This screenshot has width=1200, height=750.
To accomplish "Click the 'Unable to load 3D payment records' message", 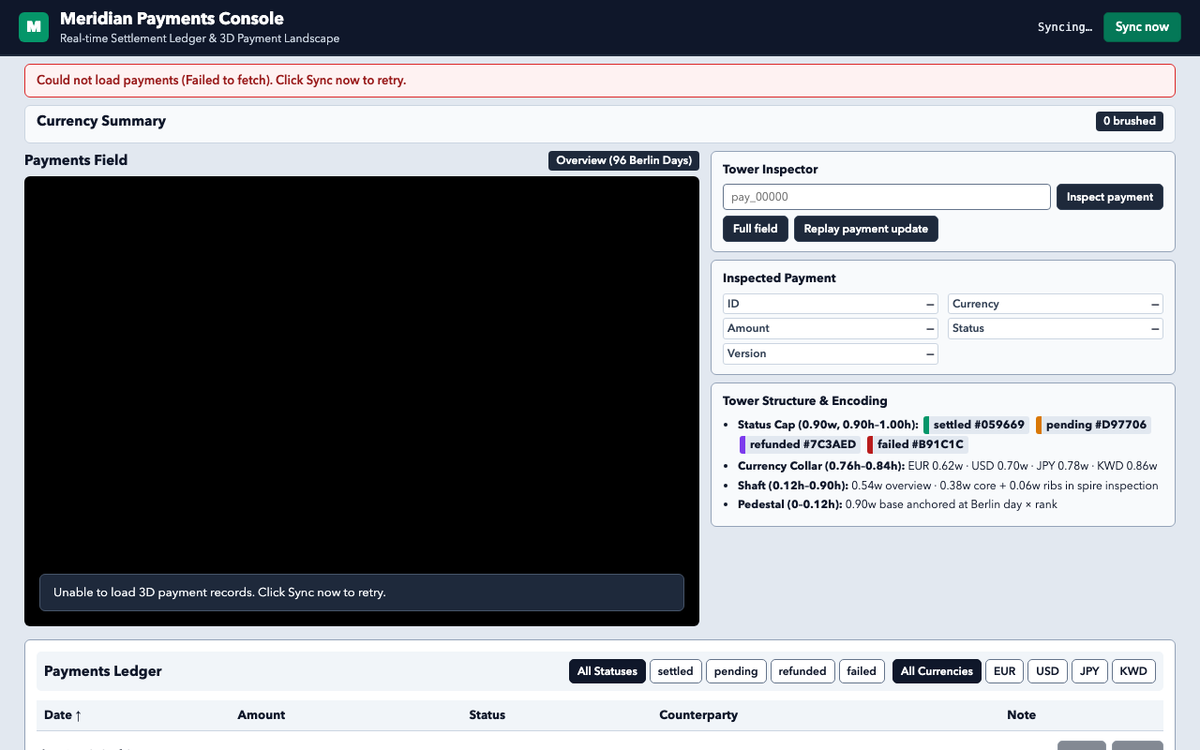I will click(x=361, y=592).
